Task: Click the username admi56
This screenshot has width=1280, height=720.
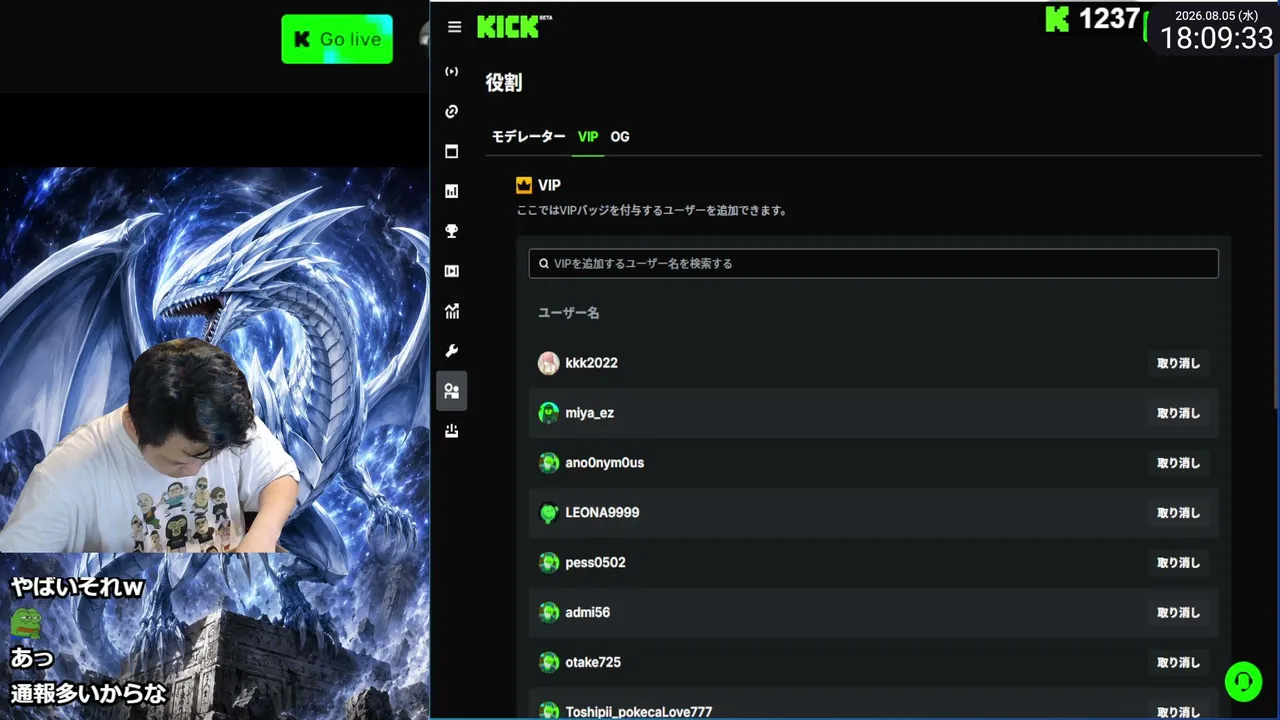Action: (588, 613)
